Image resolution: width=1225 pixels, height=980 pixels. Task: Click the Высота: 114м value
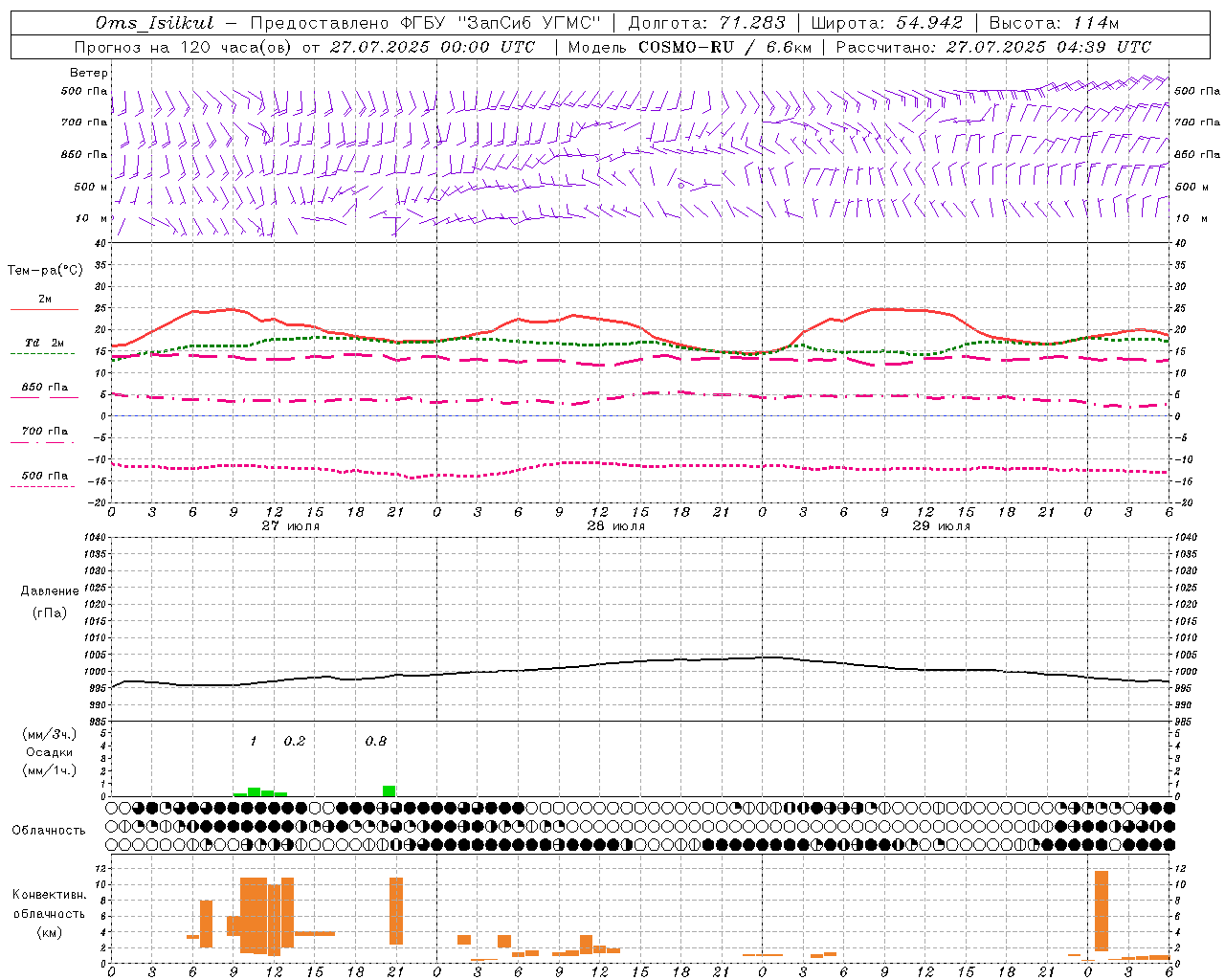tap(1054, 23)
